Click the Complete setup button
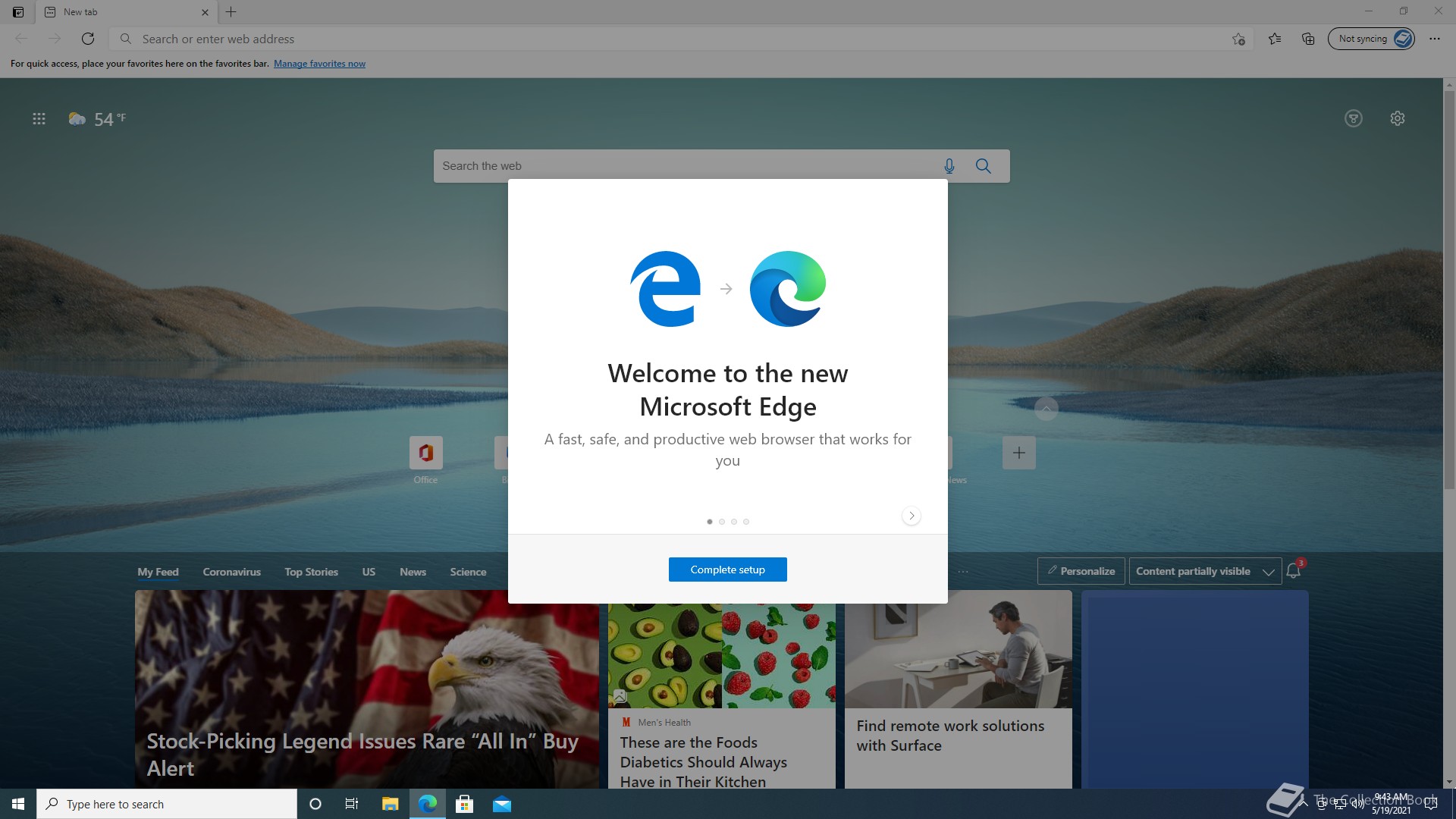 pos(728,570)
